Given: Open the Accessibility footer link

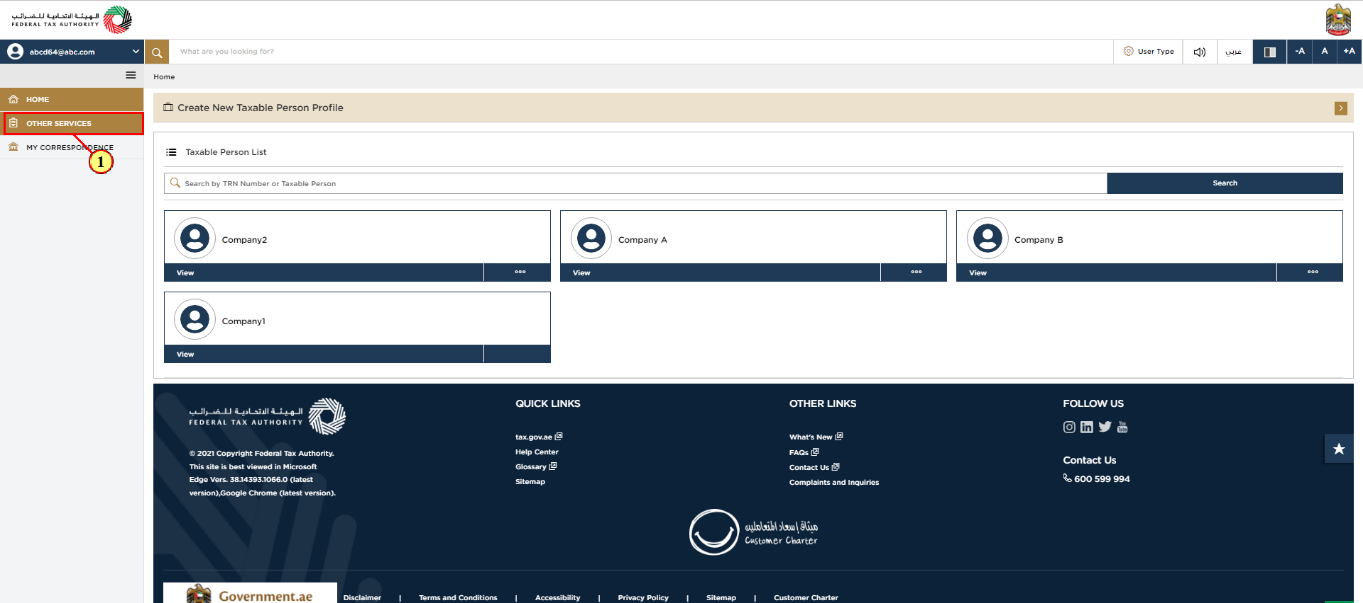Looking at the screenshot, I should pos(557,598).
